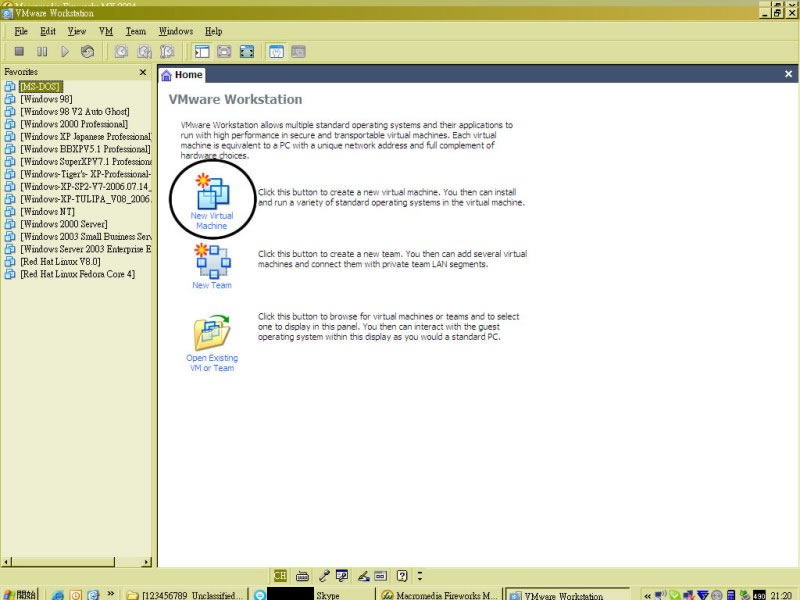
Task: Select [Windows 2000 Professional] favorite
Action: point(74,124)
